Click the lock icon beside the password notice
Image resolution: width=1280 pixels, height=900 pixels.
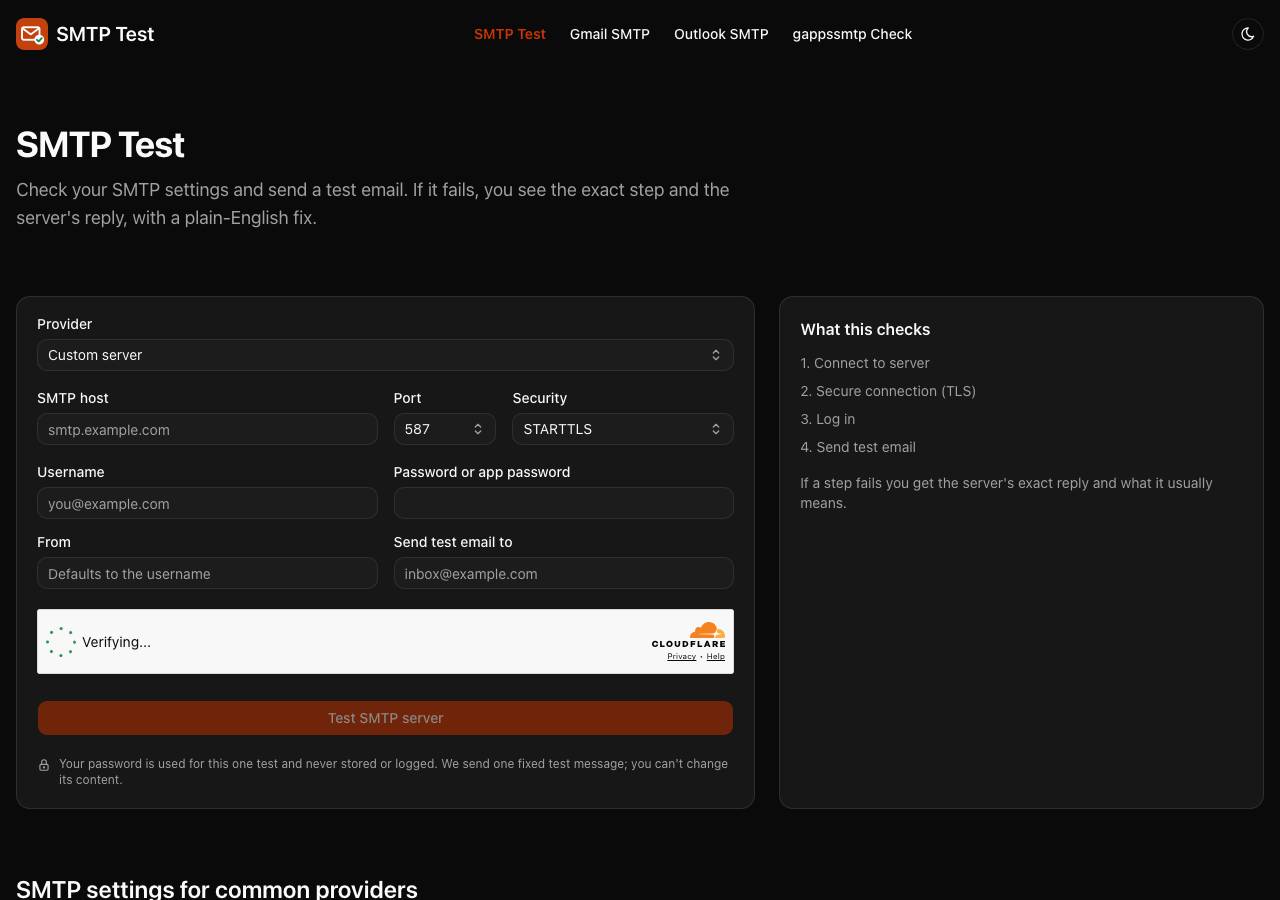click(x=44, y=765)
